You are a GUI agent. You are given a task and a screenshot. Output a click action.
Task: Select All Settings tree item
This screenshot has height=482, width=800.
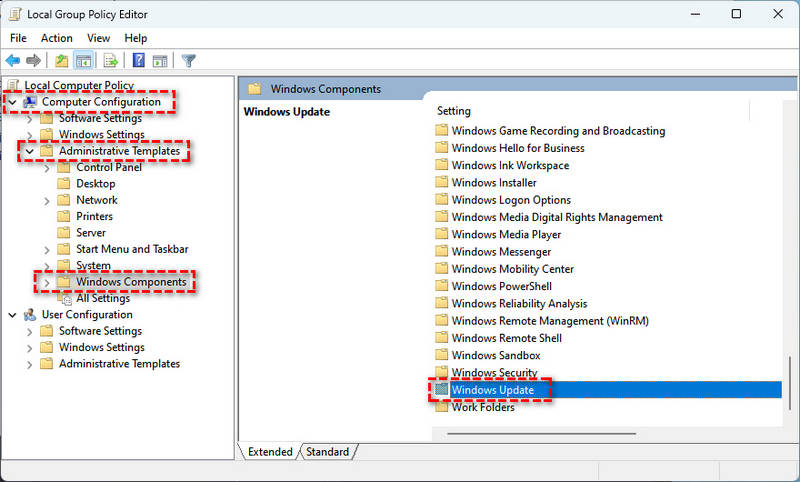click(x=103, y=298)
